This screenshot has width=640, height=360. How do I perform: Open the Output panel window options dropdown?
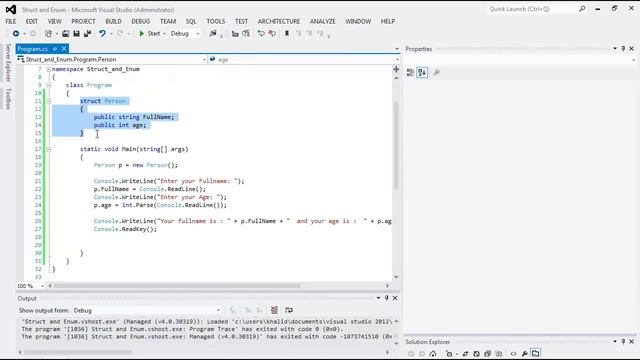(x=378, y=298)
